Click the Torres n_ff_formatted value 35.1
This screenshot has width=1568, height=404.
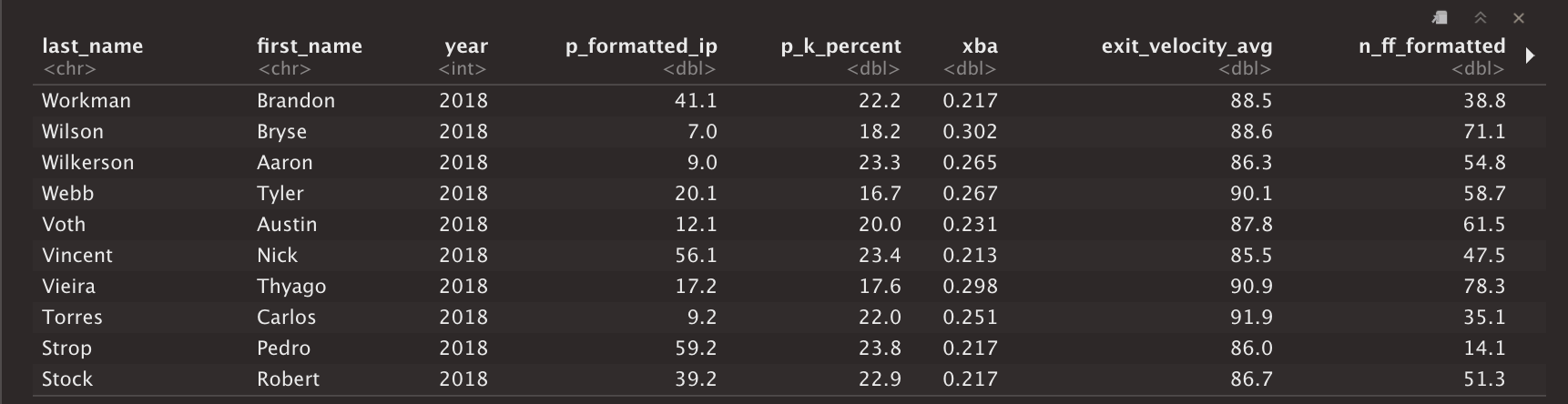click(x=1484, y=318)
